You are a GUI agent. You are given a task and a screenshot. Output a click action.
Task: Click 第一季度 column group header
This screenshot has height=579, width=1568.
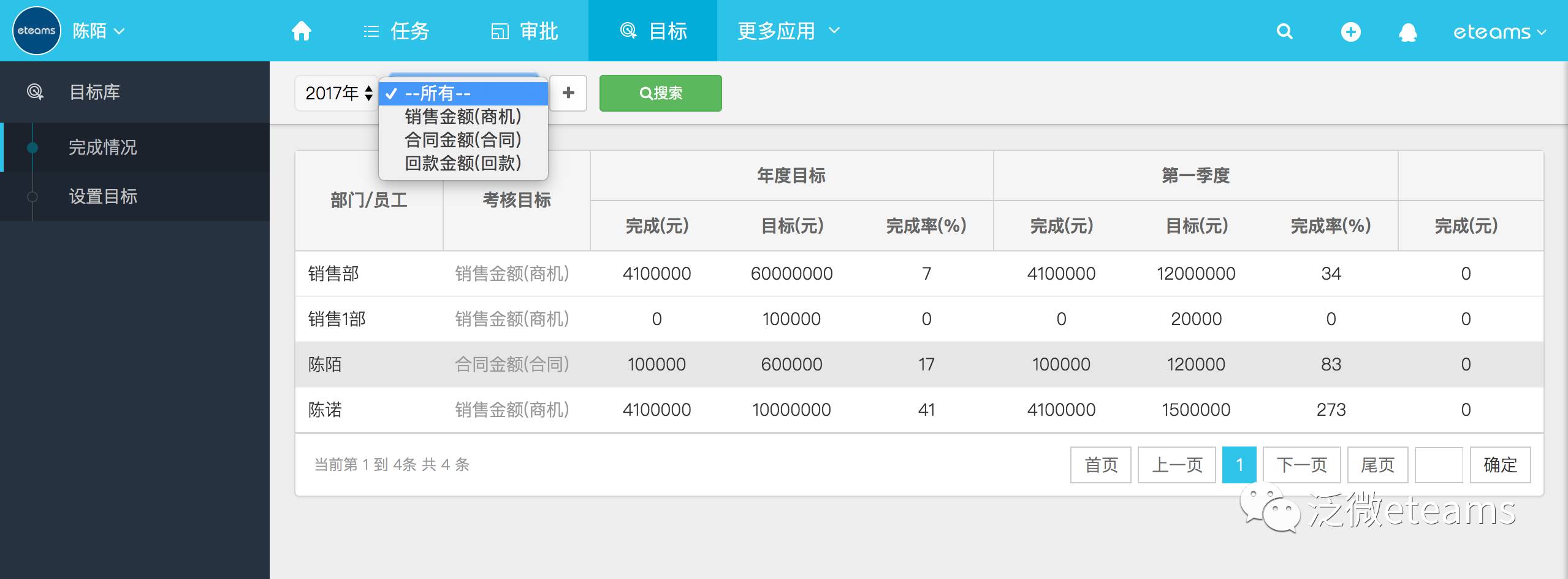tap(1196, 176)
